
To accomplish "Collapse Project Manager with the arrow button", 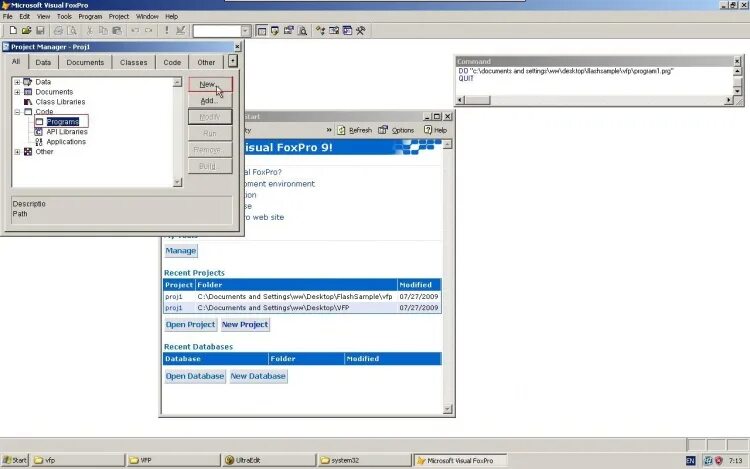I will coord(232,61).
